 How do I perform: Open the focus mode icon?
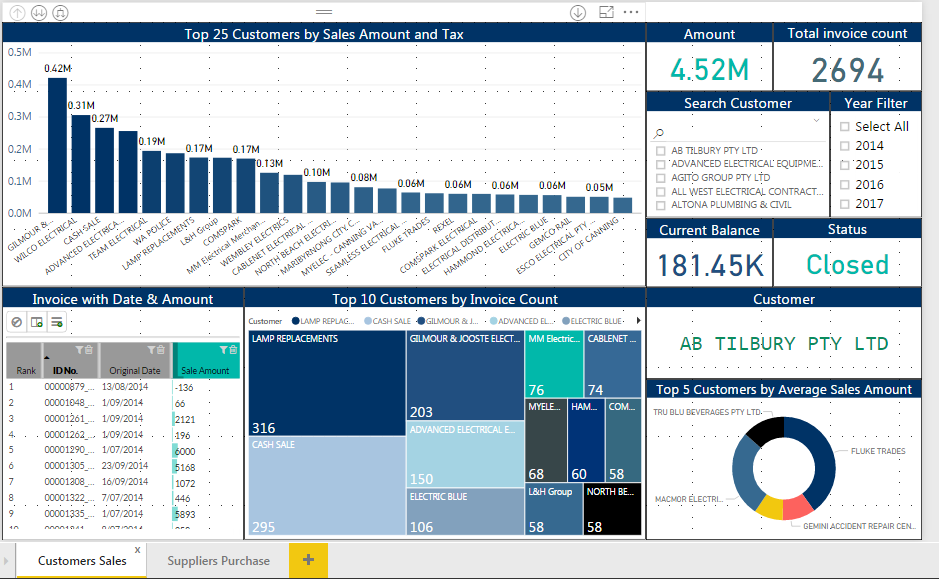click(606, 11)
